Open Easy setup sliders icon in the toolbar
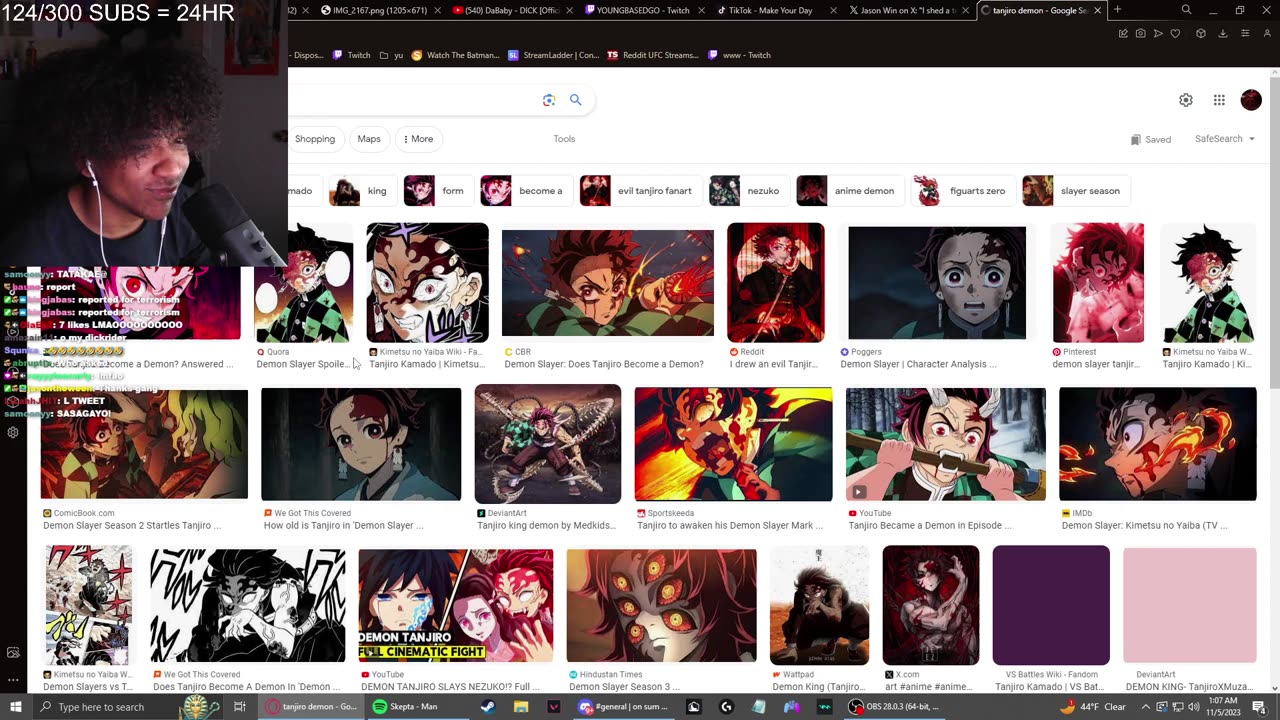 click(1245, 33)
